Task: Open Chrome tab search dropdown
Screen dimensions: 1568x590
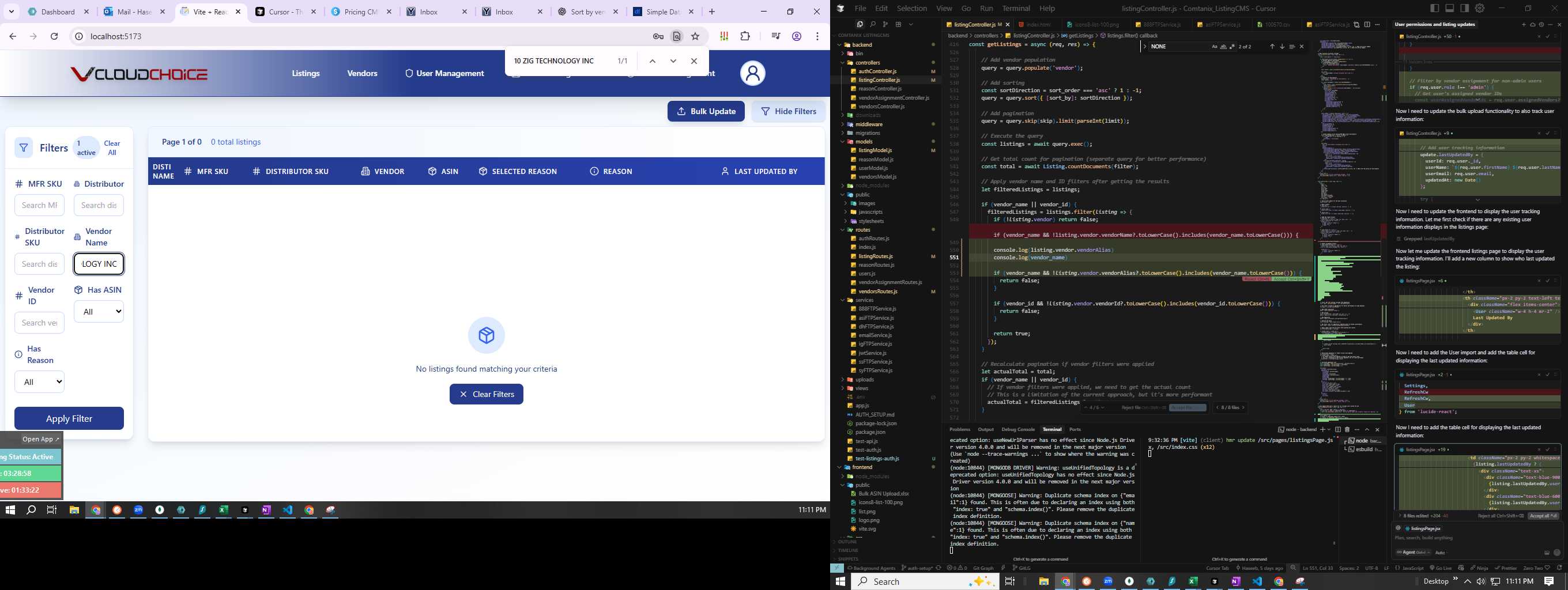Action: (12, 12)
